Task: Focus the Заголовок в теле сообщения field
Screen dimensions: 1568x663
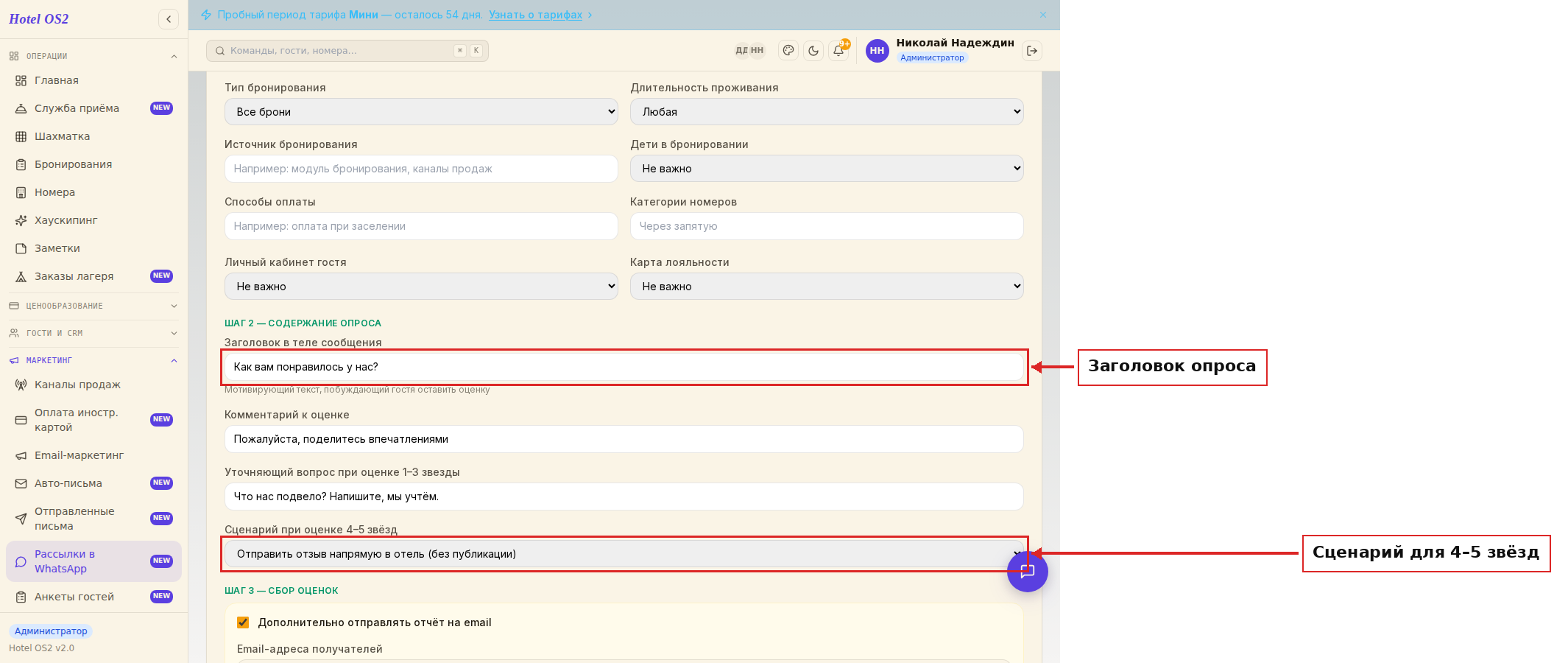Action: [x=624, y=367]
